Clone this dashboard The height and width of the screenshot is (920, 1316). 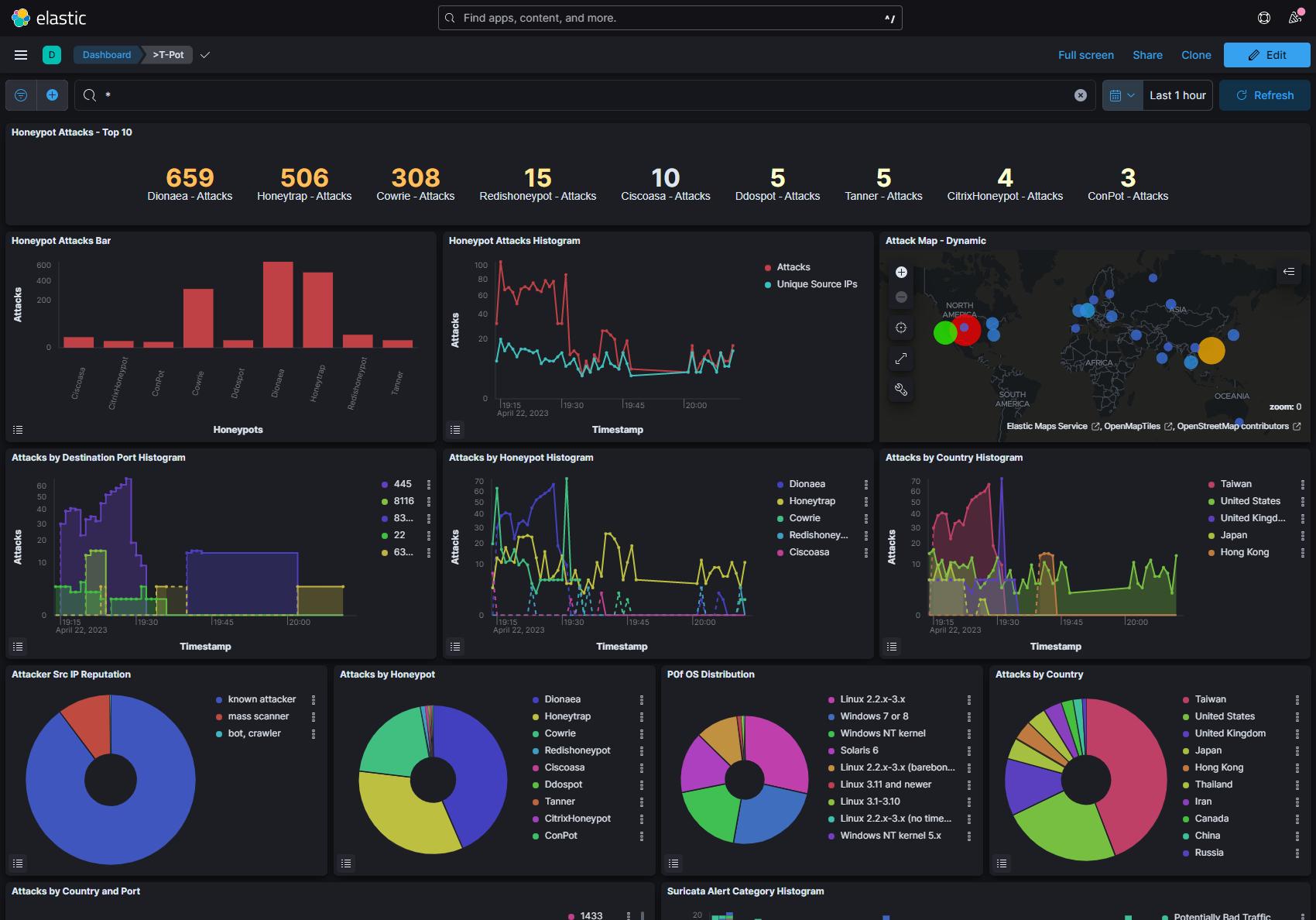1196,55
